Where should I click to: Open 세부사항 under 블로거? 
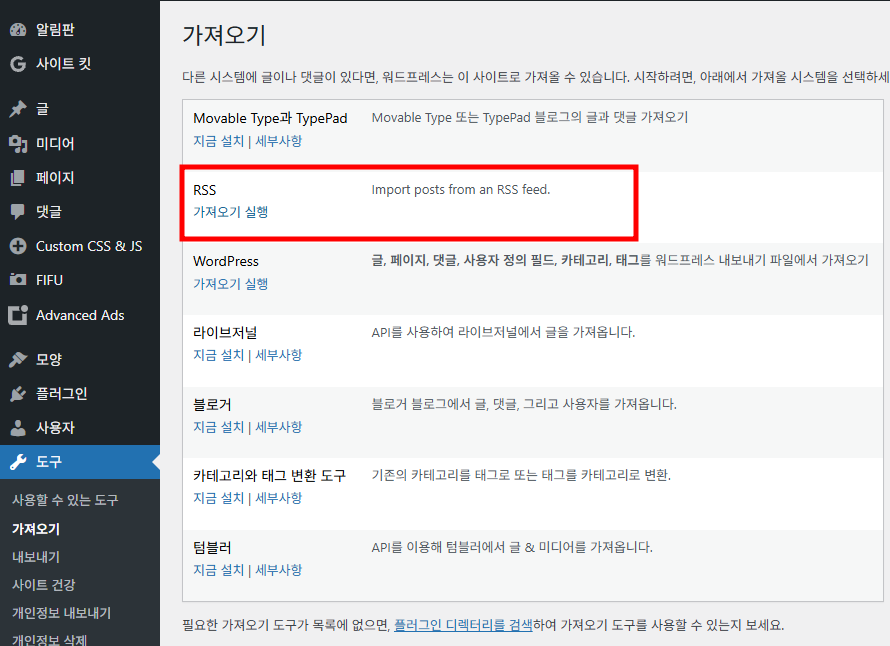(x=279, y=427)
